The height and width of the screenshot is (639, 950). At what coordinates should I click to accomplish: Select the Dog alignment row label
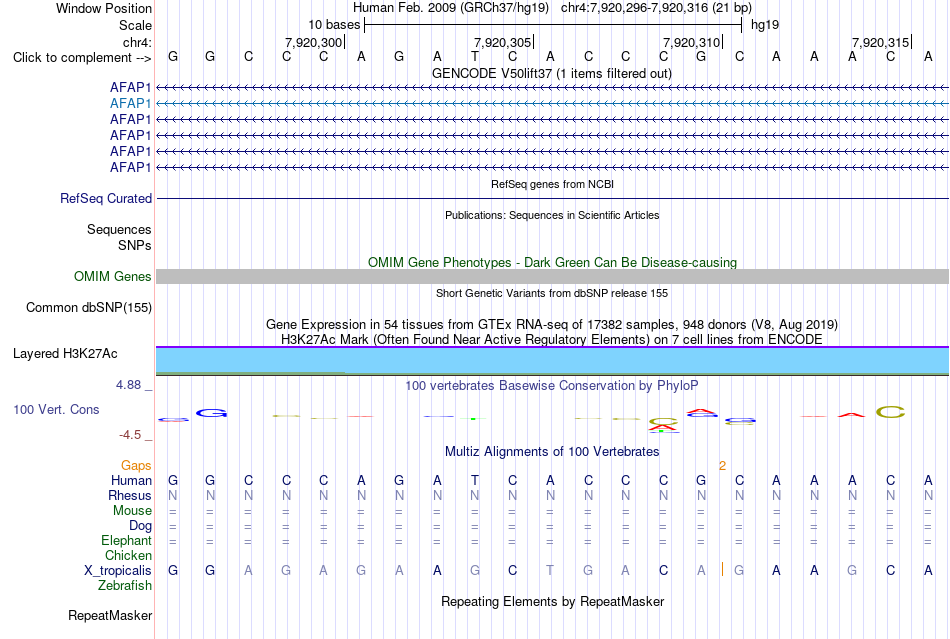click(140, 526)
